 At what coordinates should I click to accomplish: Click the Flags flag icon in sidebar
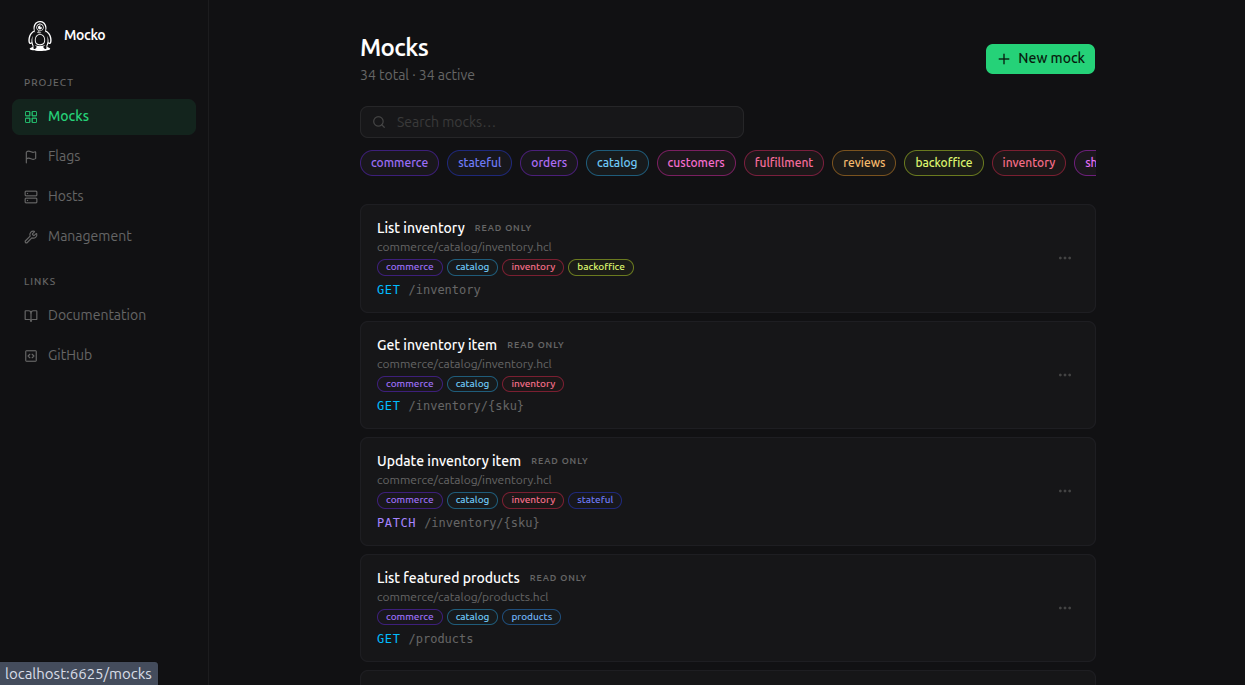point(31,157)
